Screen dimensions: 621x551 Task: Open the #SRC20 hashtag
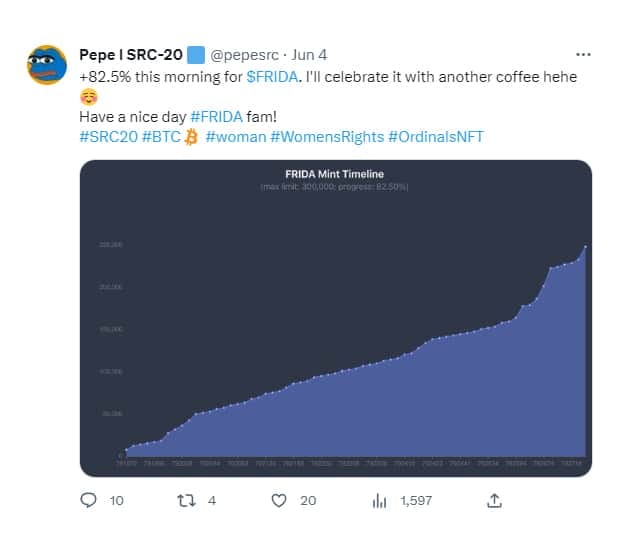pos(107,136)
